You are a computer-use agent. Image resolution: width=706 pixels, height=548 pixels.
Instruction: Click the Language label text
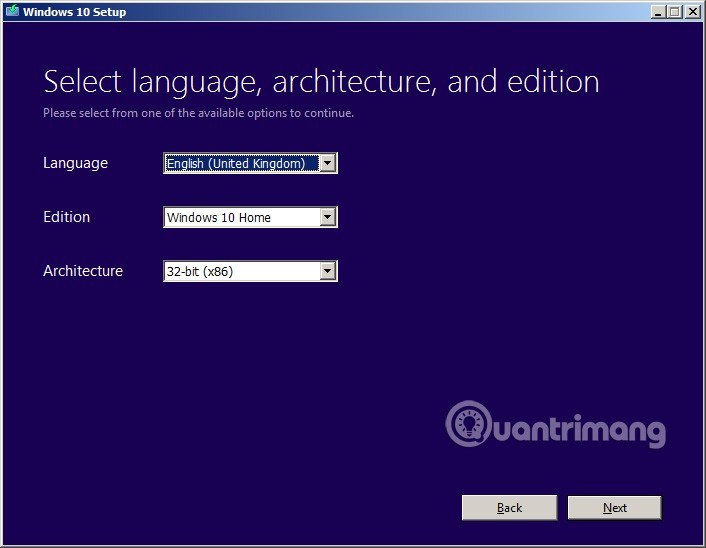click(x=76, y=163)
